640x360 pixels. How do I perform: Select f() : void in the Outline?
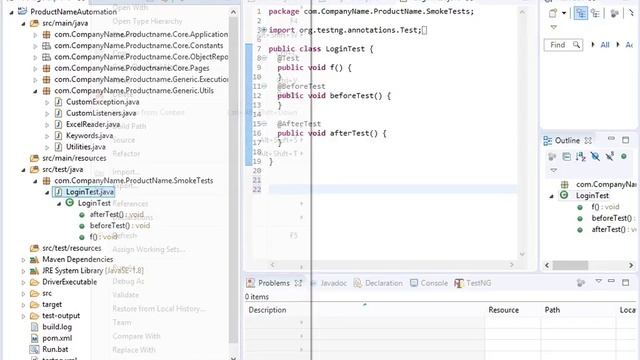[x=605, y=207]
